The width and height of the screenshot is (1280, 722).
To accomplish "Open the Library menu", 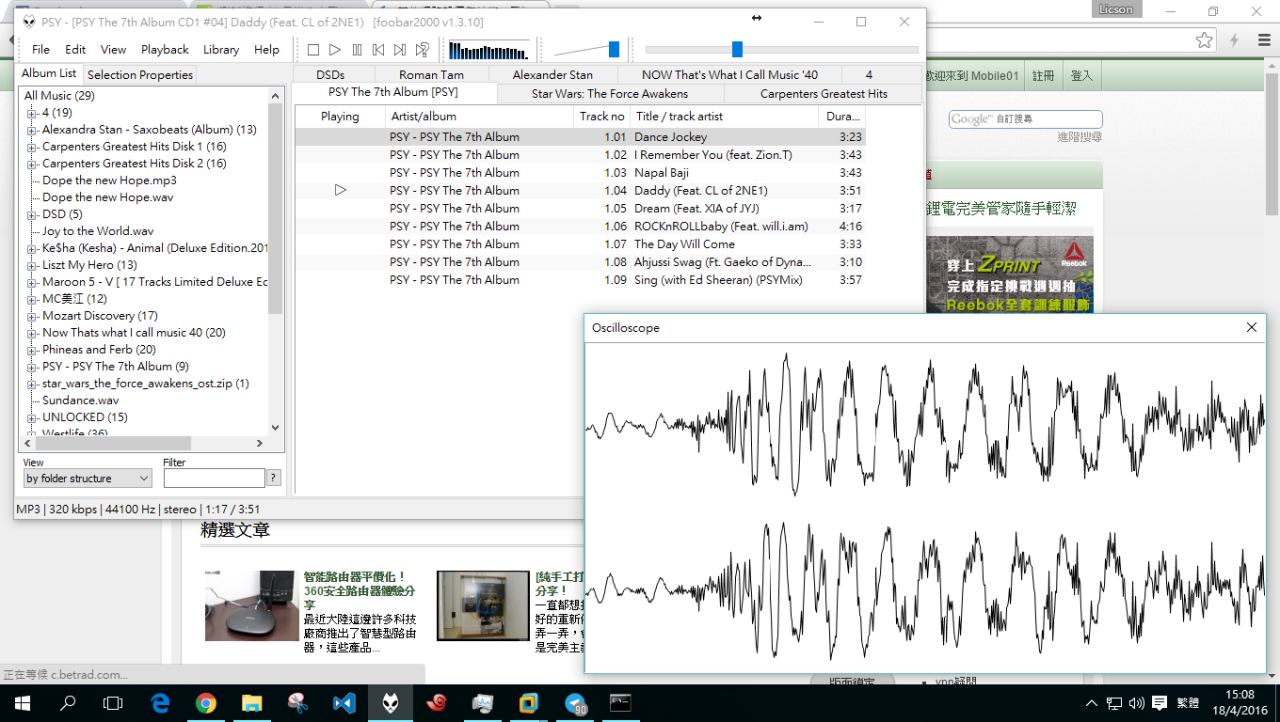I will tap(221, 49).
